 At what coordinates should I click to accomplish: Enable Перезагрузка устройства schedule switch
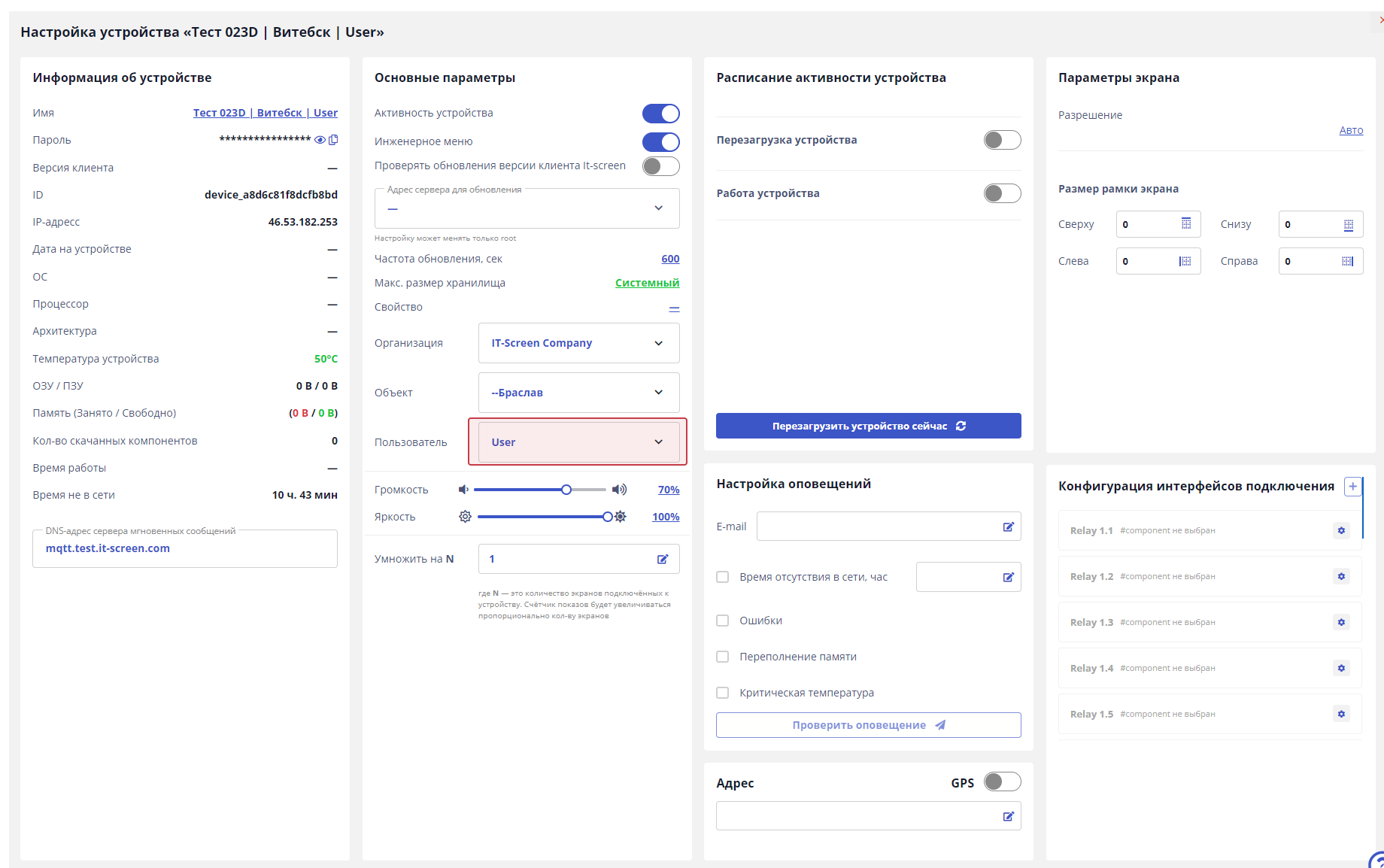[1003, 140]
